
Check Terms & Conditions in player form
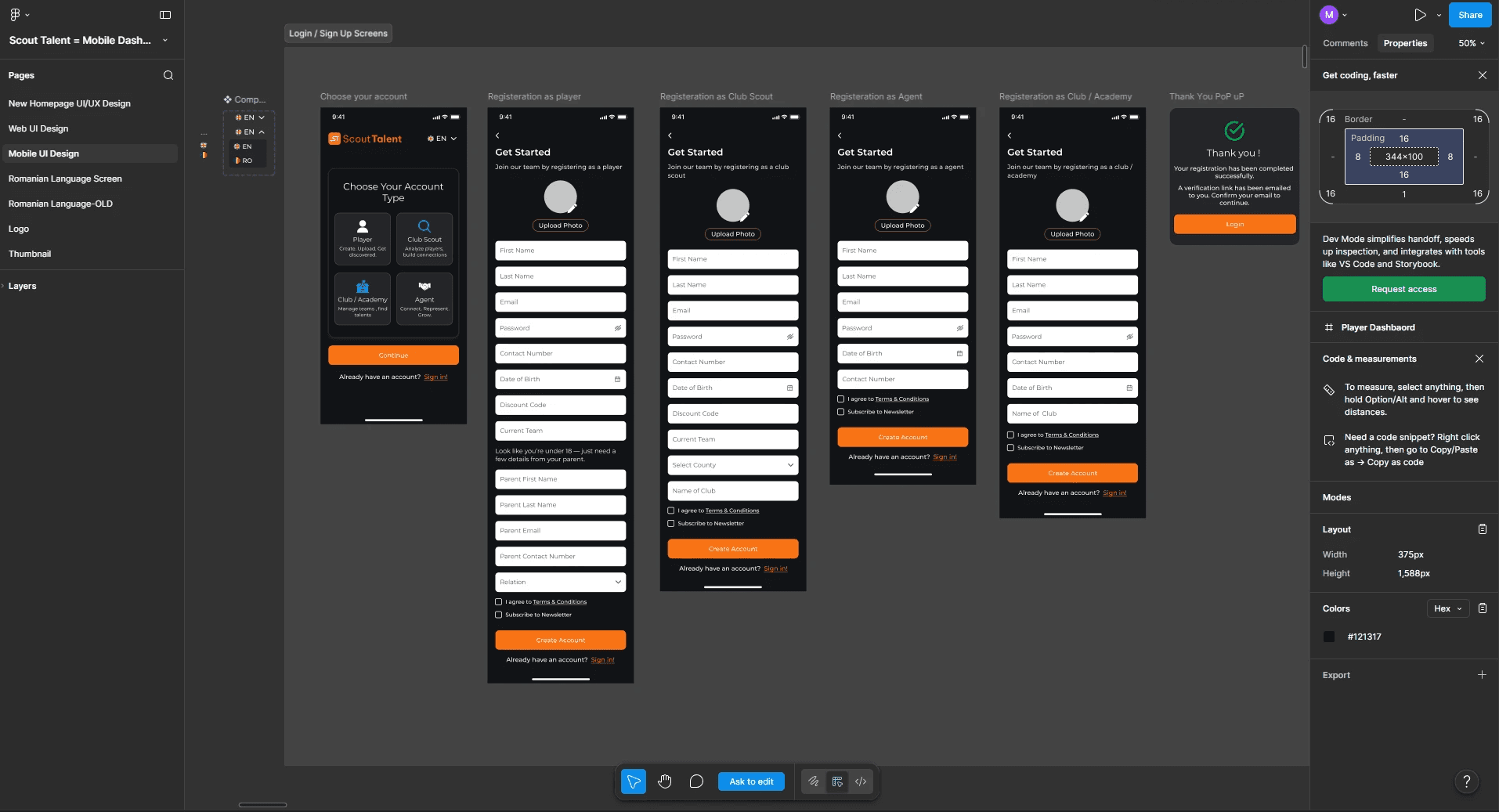499,602
